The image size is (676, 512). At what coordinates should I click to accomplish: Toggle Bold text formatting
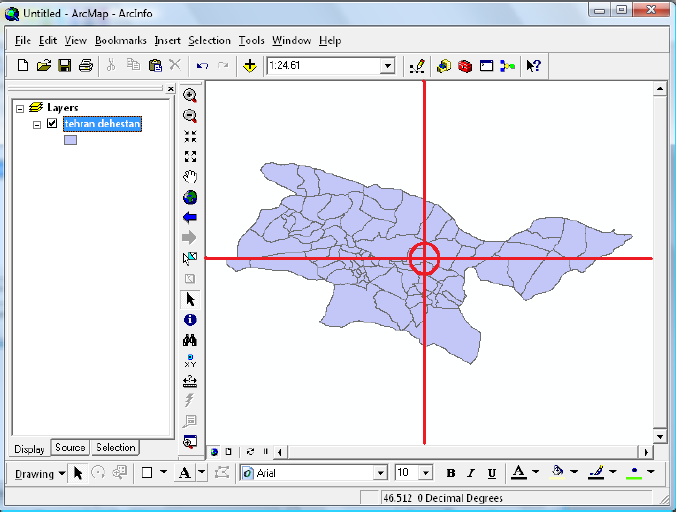[x=451, y=473]
